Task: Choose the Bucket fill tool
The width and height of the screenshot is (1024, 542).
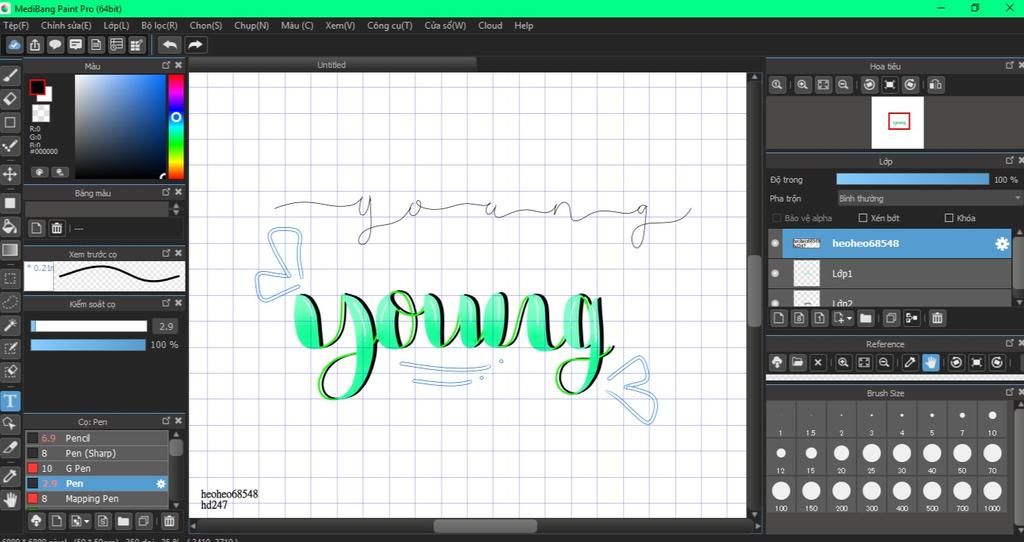Action: [x=10, y=226]
